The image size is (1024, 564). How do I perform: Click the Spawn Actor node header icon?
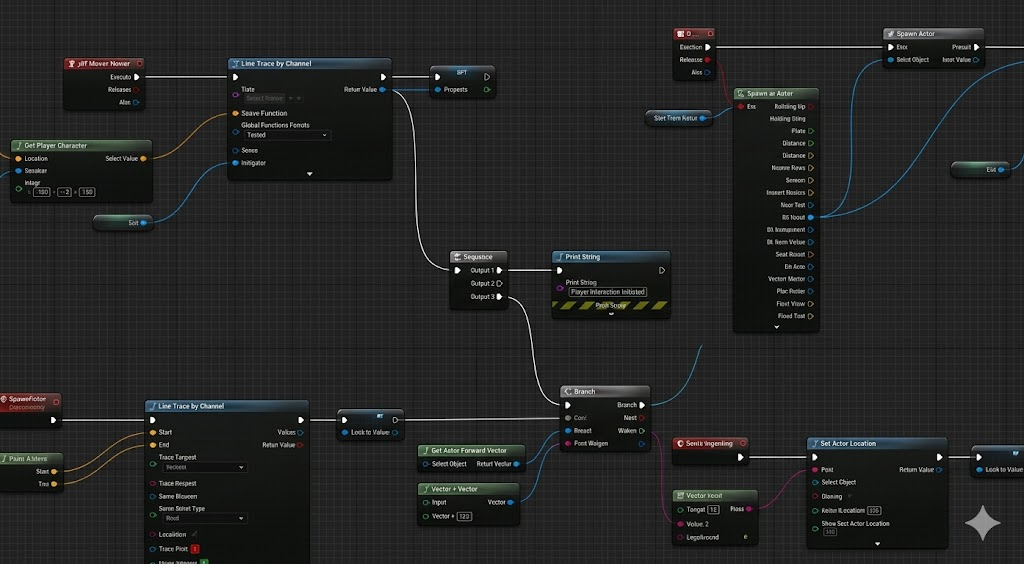tap(890, 34)
